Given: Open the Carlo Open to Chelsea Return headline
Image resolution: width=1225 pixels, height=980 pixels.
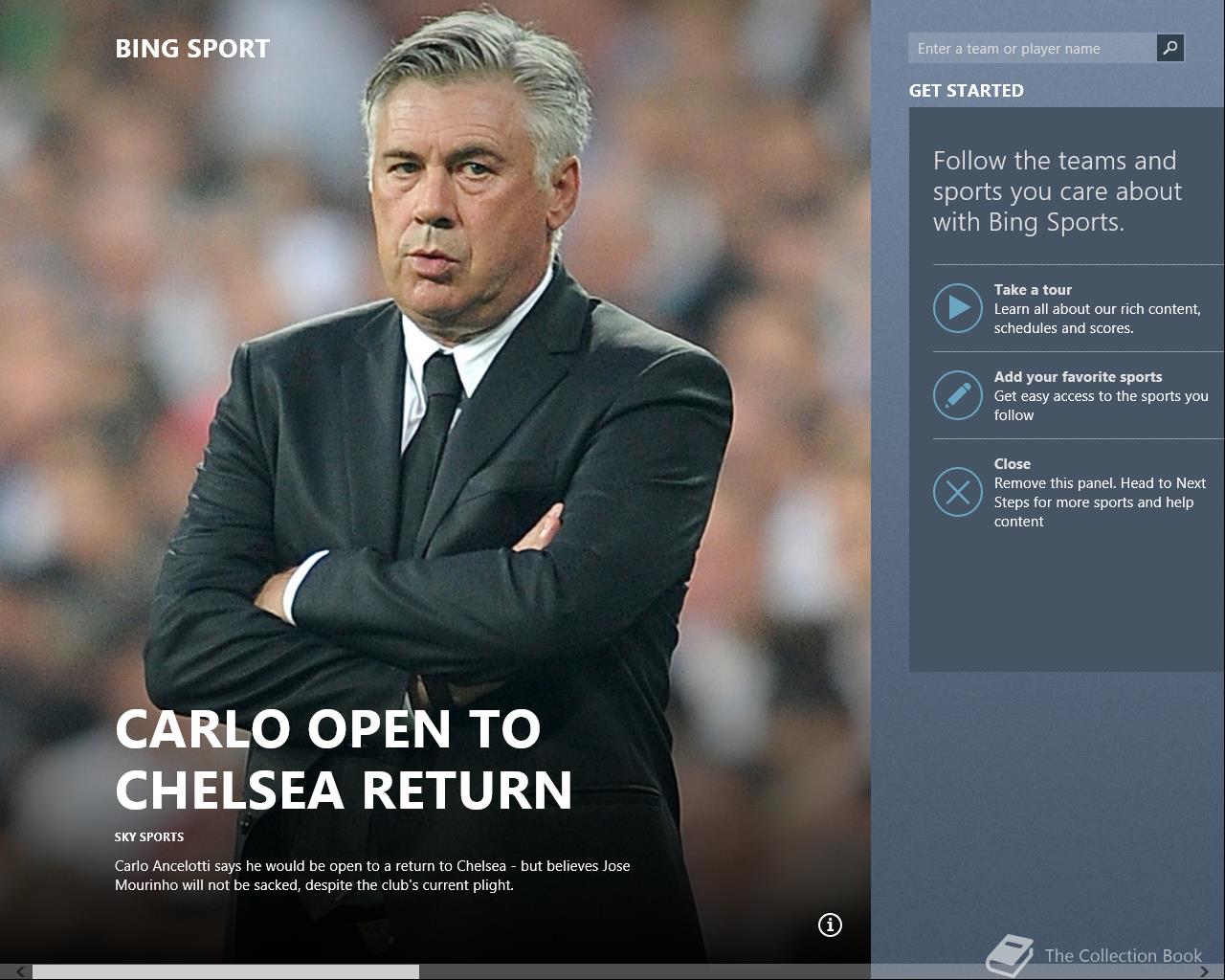Looking at the screenshot, I should pos(344,759).
